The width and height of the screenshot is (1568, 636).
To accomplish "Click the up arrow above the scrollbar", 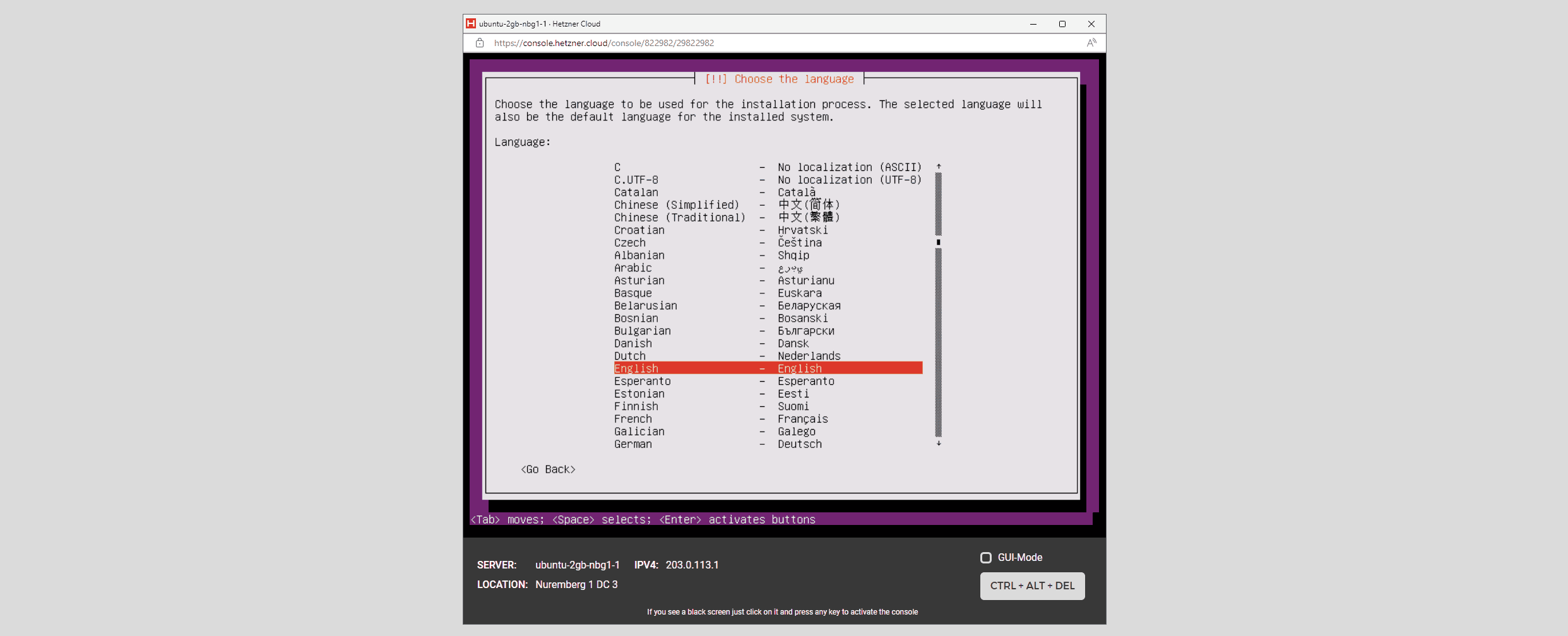I will point(938,165).
